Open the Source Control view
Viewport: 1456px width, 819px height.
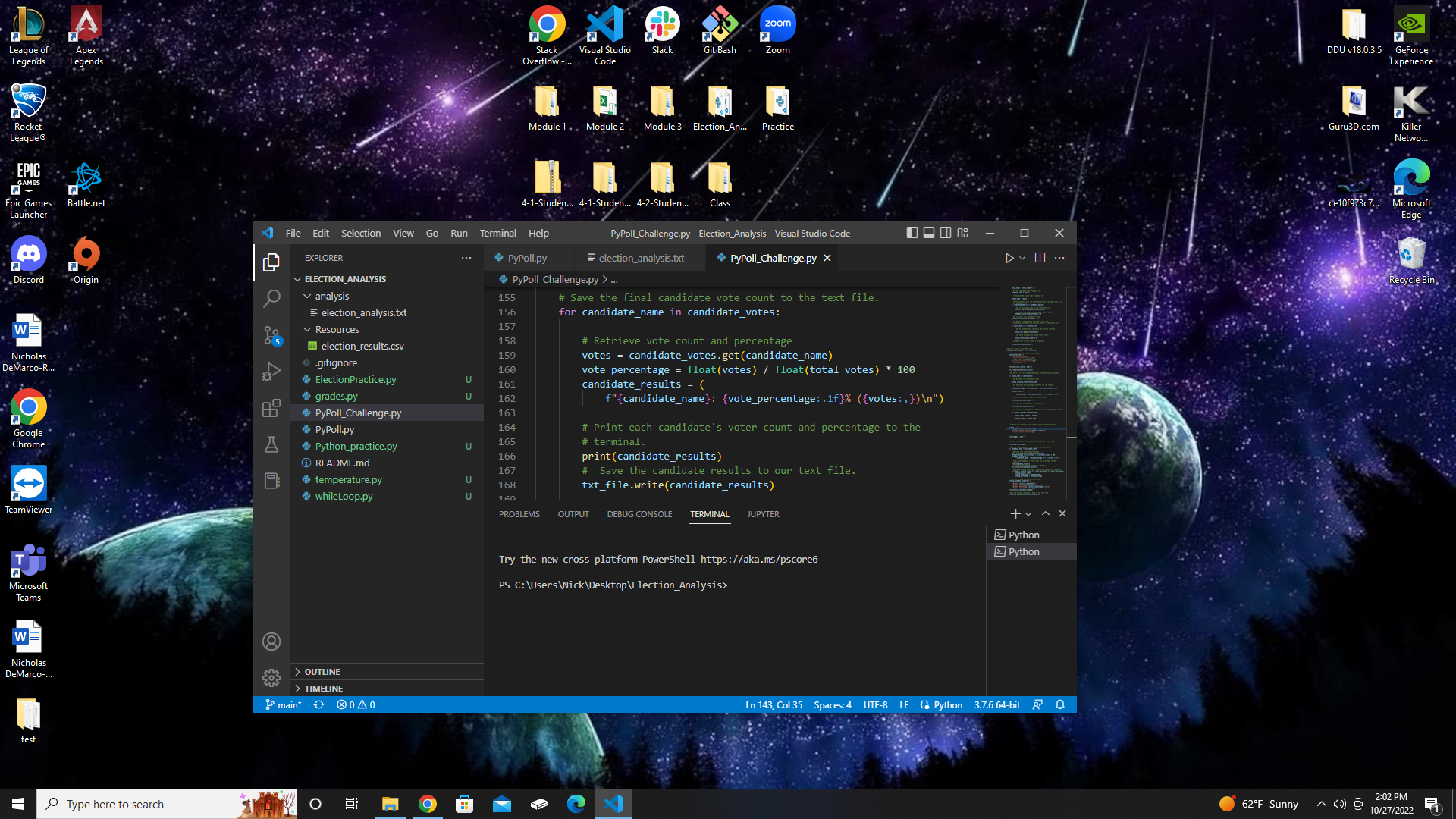click(271, 335)
